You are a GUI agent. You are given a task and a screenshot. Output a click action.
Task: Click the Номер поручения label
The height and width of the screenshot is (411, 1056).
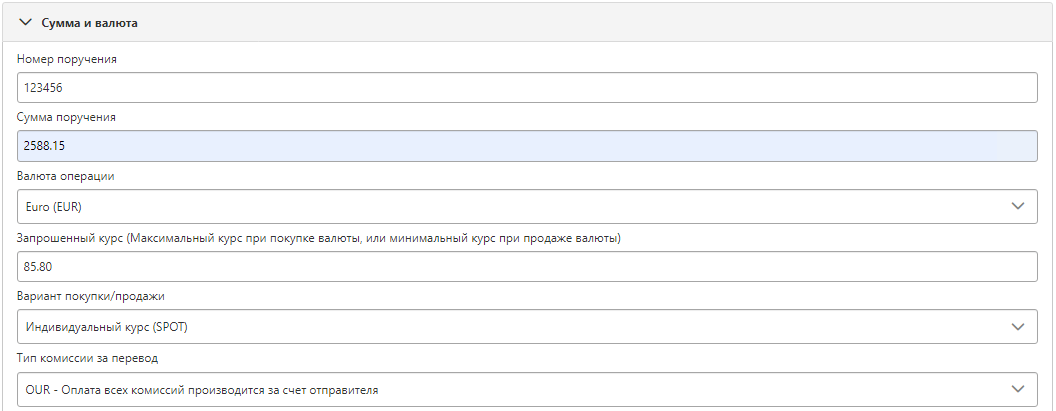(x=67, y=59)
